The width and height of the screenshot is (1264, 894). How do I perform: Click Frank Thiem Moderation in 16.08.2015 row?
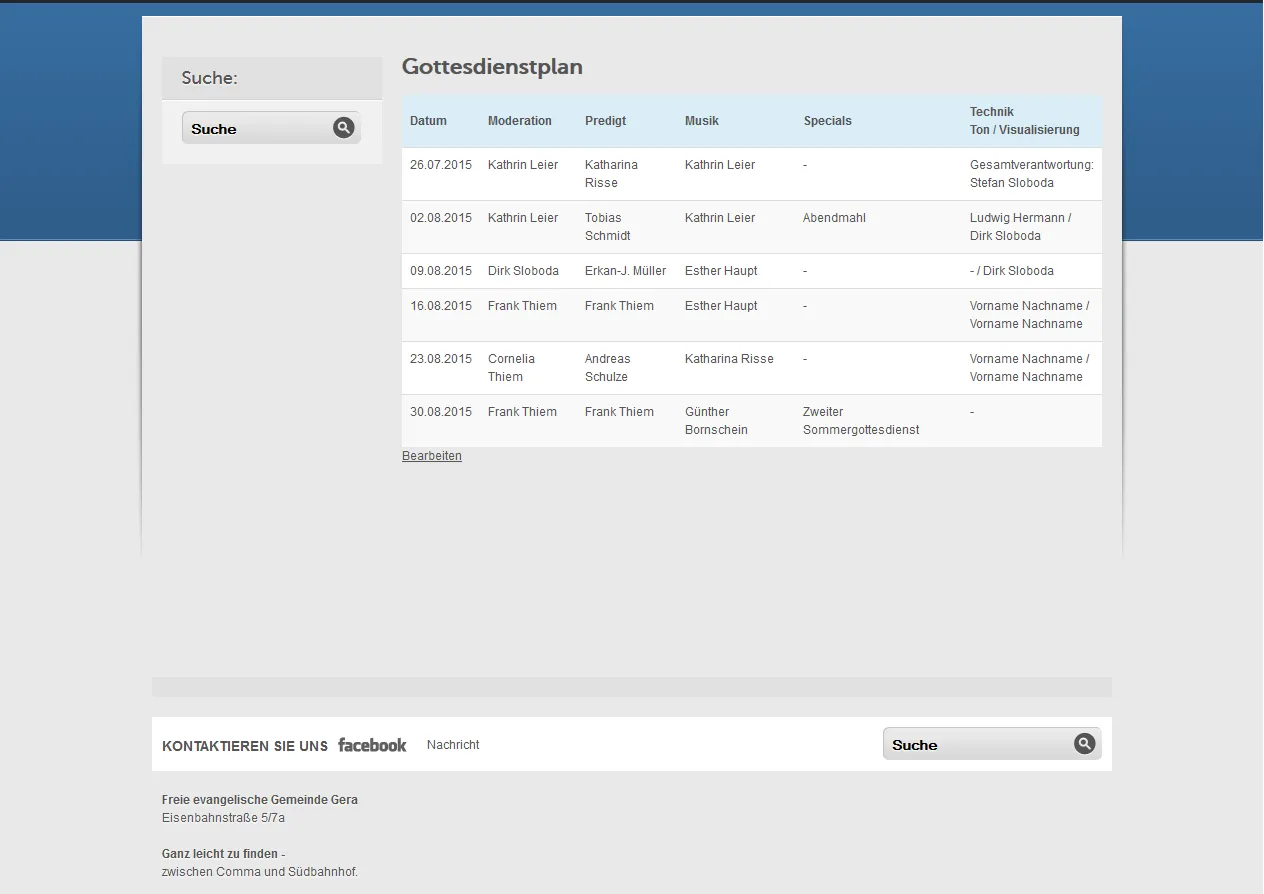[x=522, y=306]
